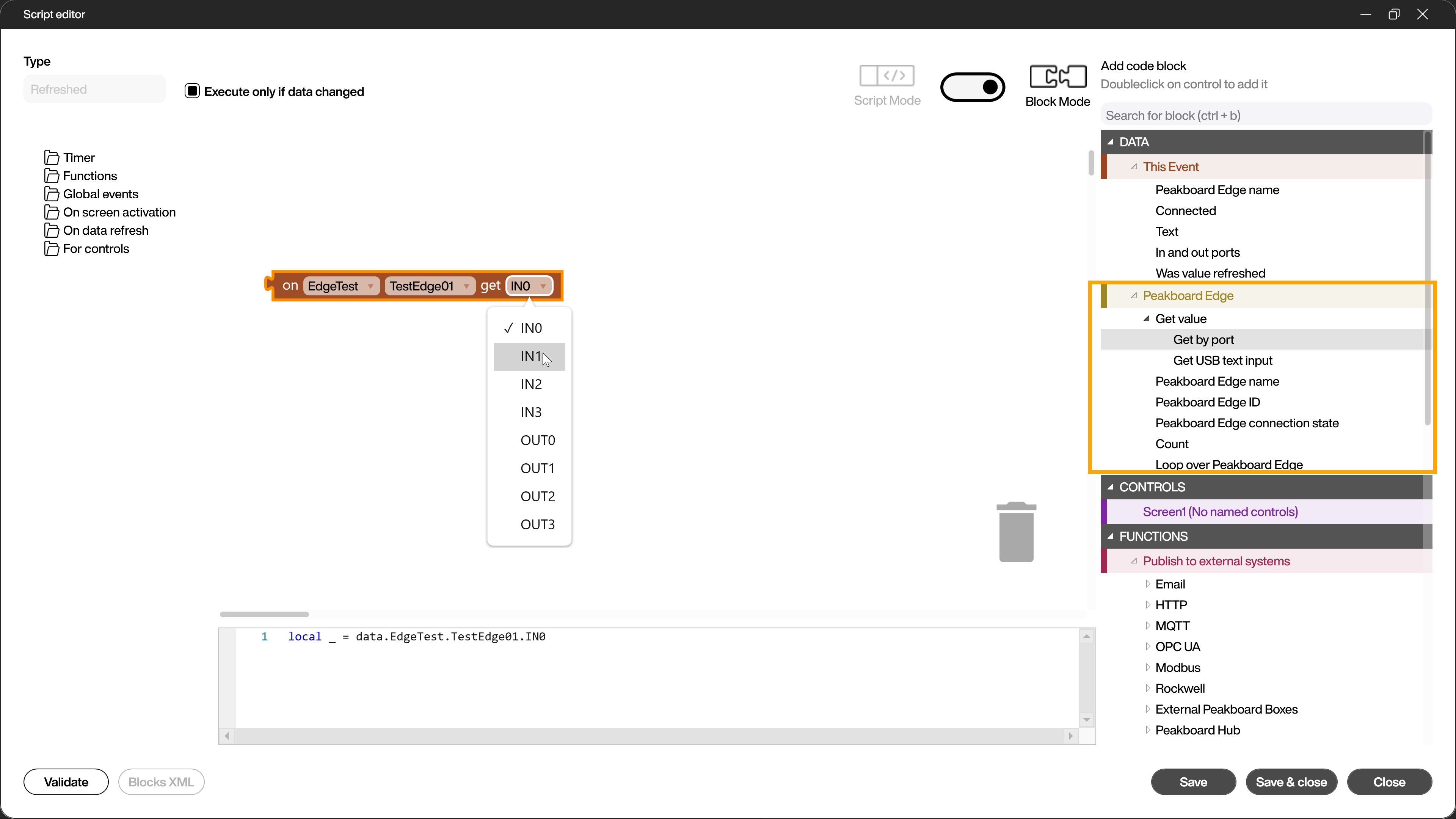Viewport: 1456px width, 819px height.
Task: Select IN1 from the port dropdown
Action: [530, 356]
